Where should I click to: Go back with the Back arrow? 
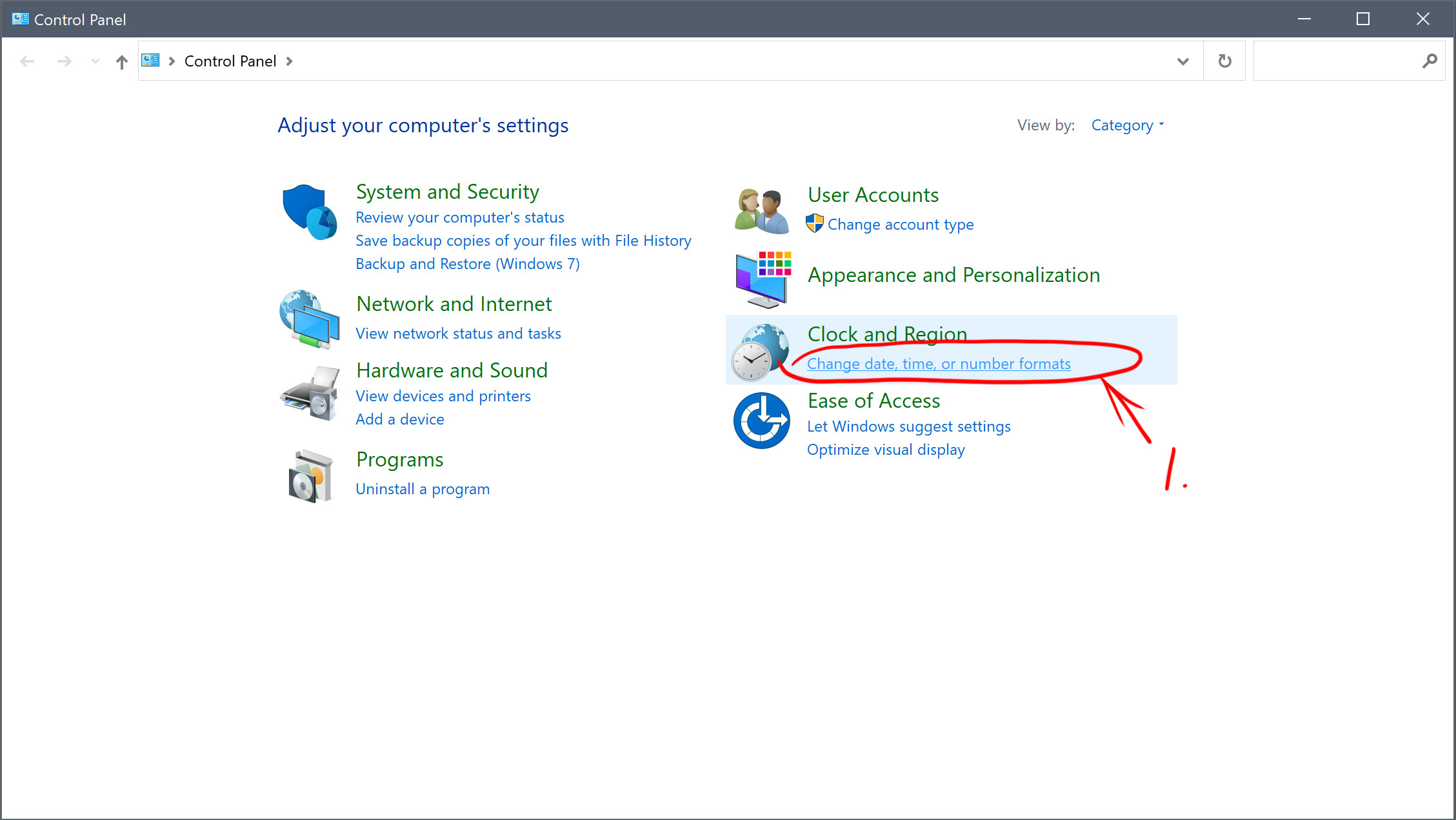pyautogui.click(x=27, y=61)
